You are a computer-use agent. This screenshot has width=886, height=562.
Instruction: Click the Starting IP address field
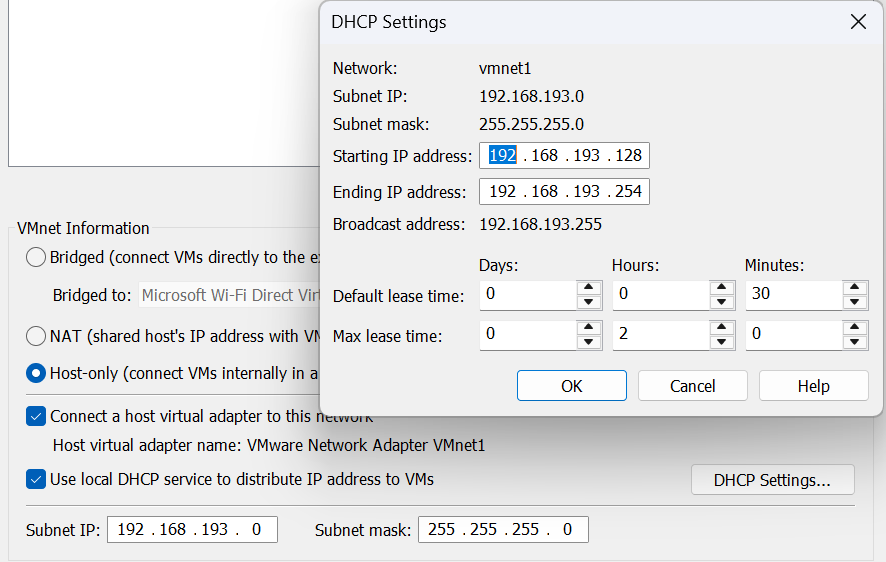tap(564, 156)
